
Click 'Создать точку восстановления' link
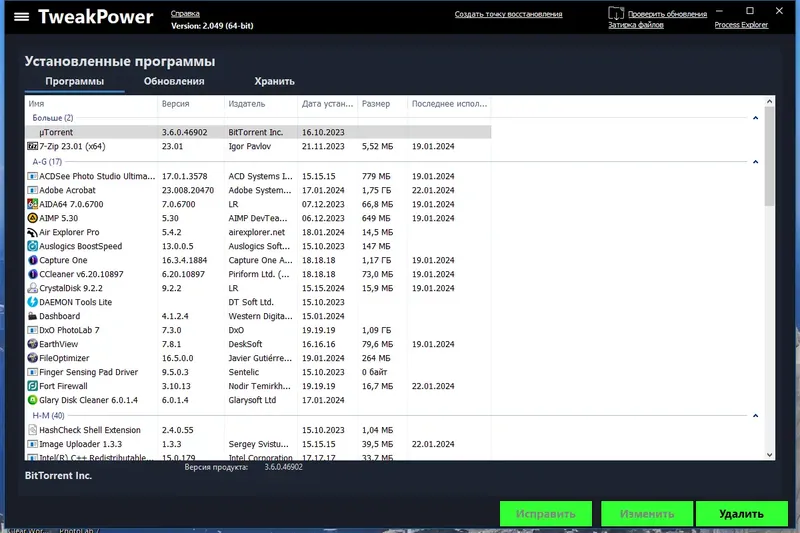point(509,14)
